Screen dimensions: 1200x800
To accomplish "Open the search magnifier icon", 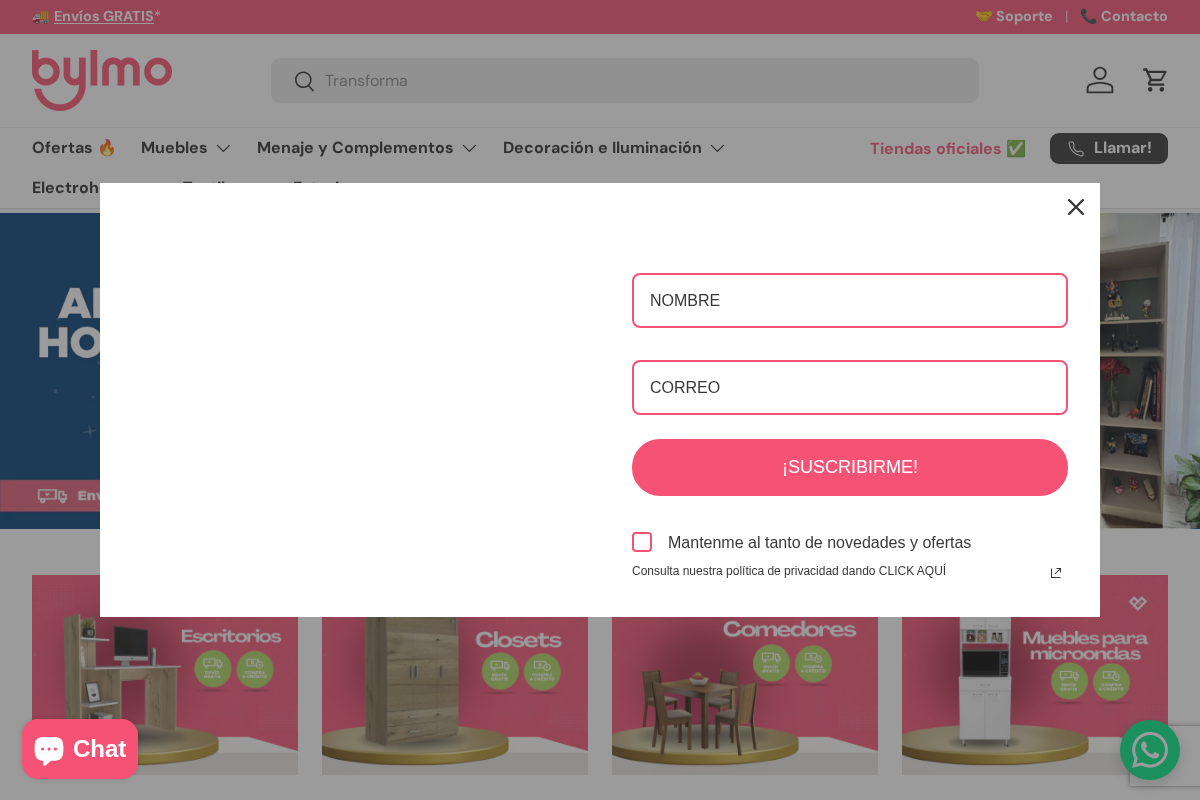I will 304,81.
